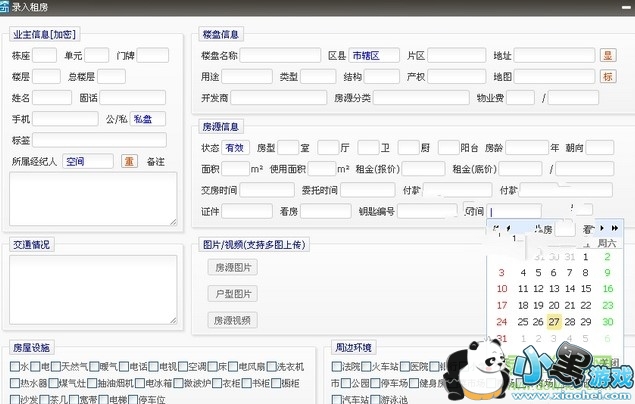Screen dimensions: 635x404
Task: Click the 交通情况 text area
Action: pos(92,290)
